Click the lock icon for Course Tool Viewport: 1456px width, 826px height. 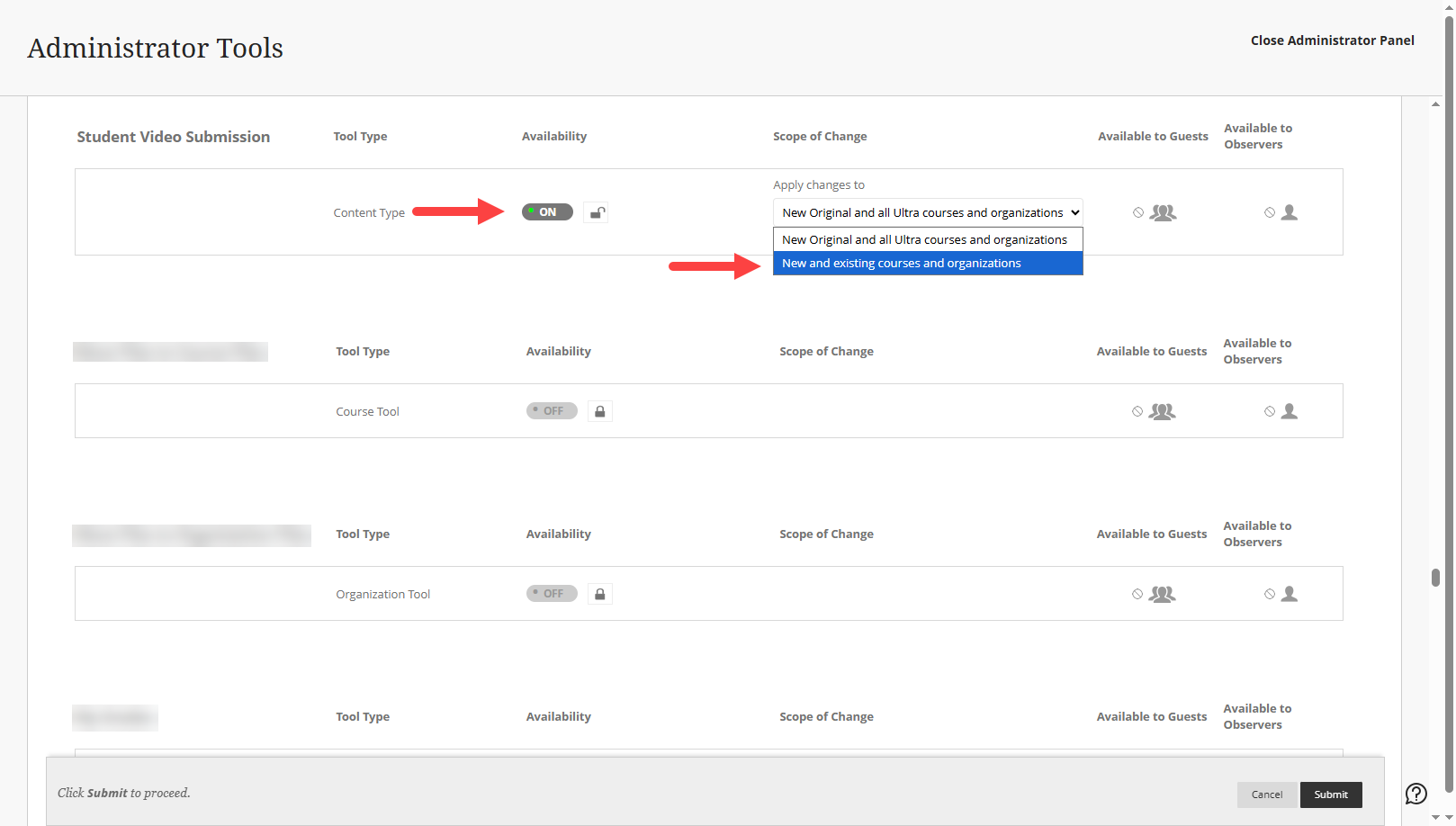click(600, 411)
